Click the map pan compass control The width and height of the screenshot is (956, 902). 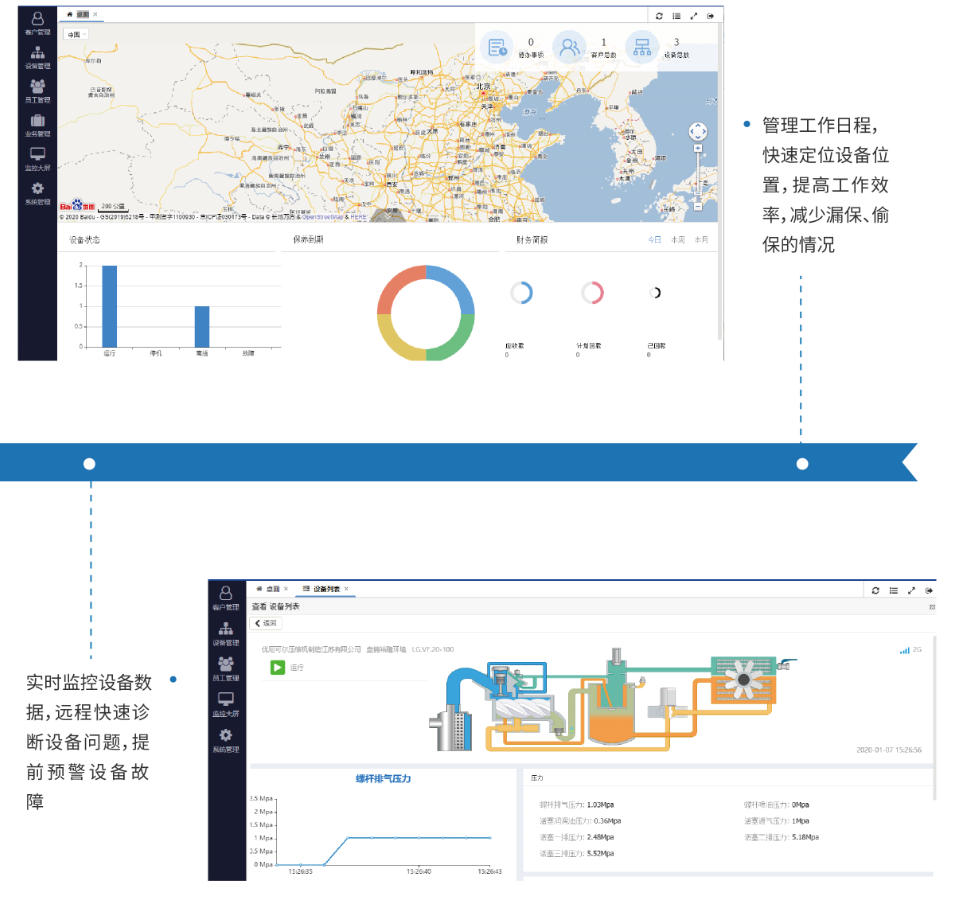[698, 131]
